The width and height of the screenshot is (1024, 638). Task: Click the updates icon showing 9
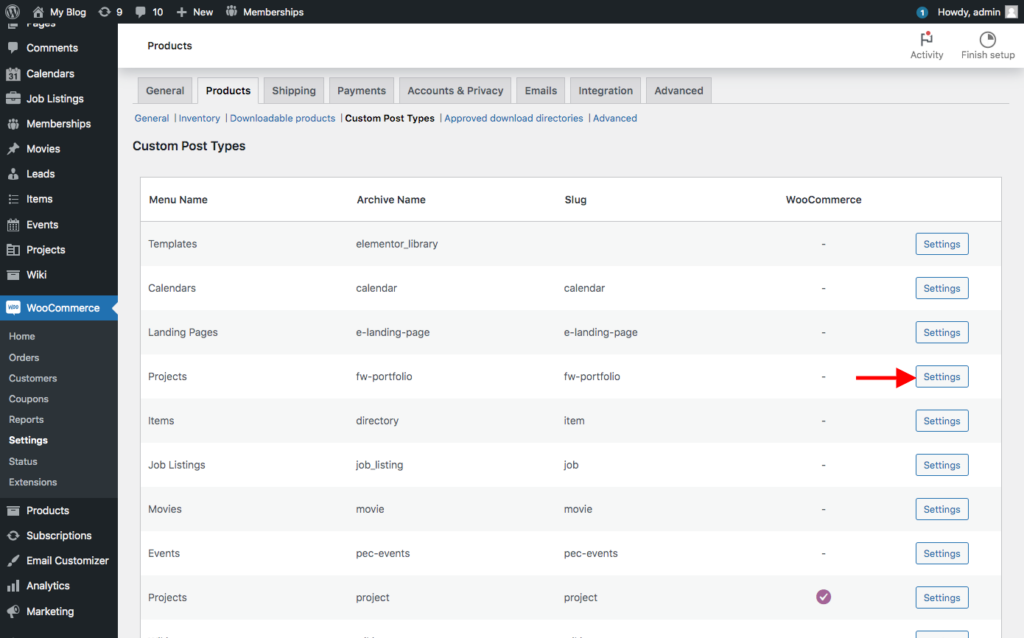point(104,12)
